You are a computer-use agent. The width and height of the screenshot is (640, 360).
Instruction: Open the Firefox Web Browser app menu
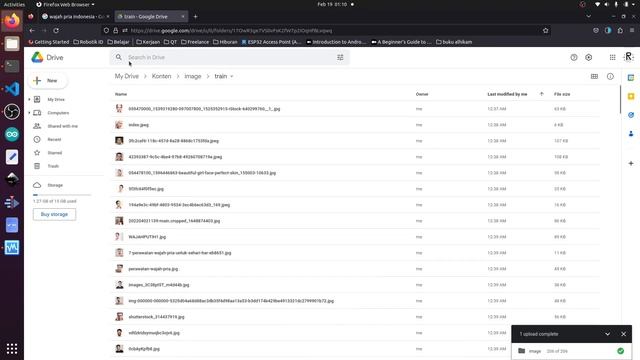click(65, 4)
